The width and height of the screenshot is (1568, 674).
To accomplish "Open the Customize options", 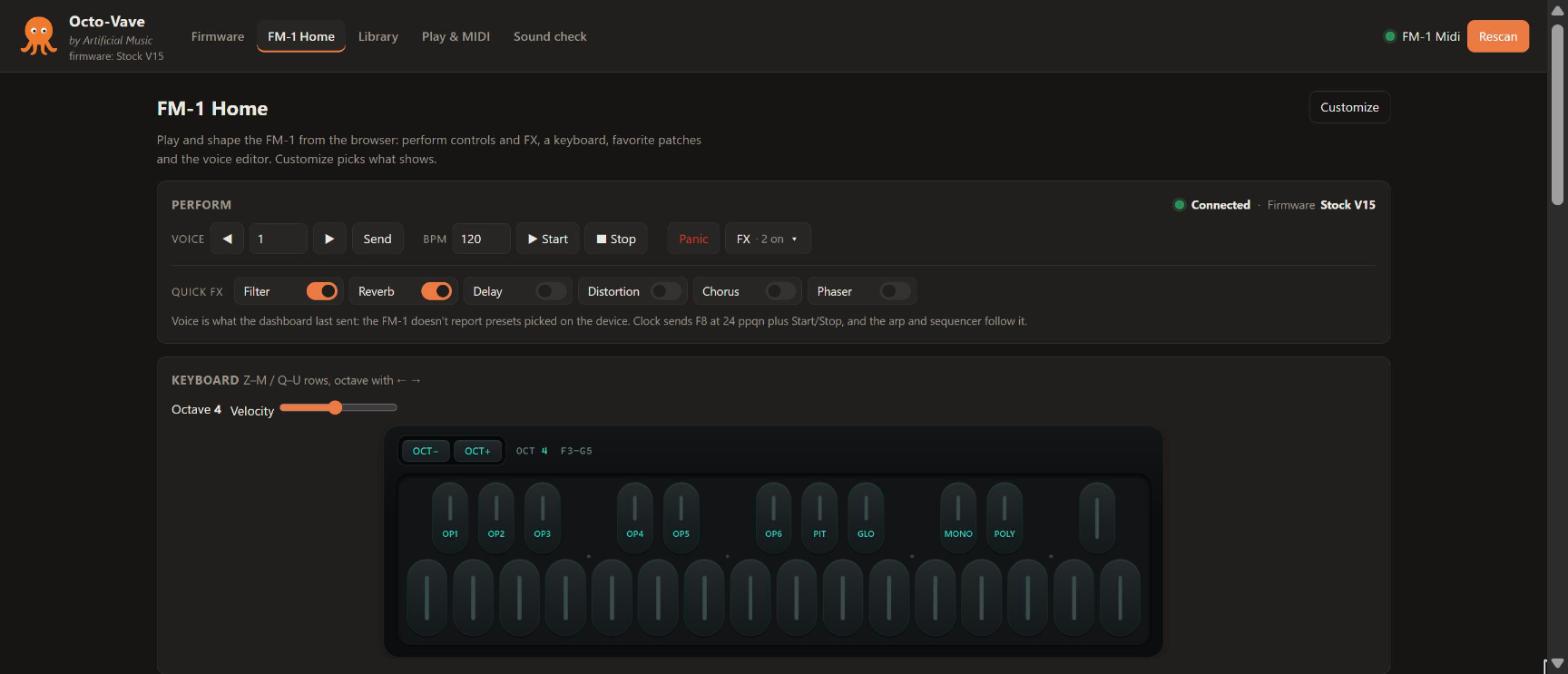I will [x=1349, y=107].
